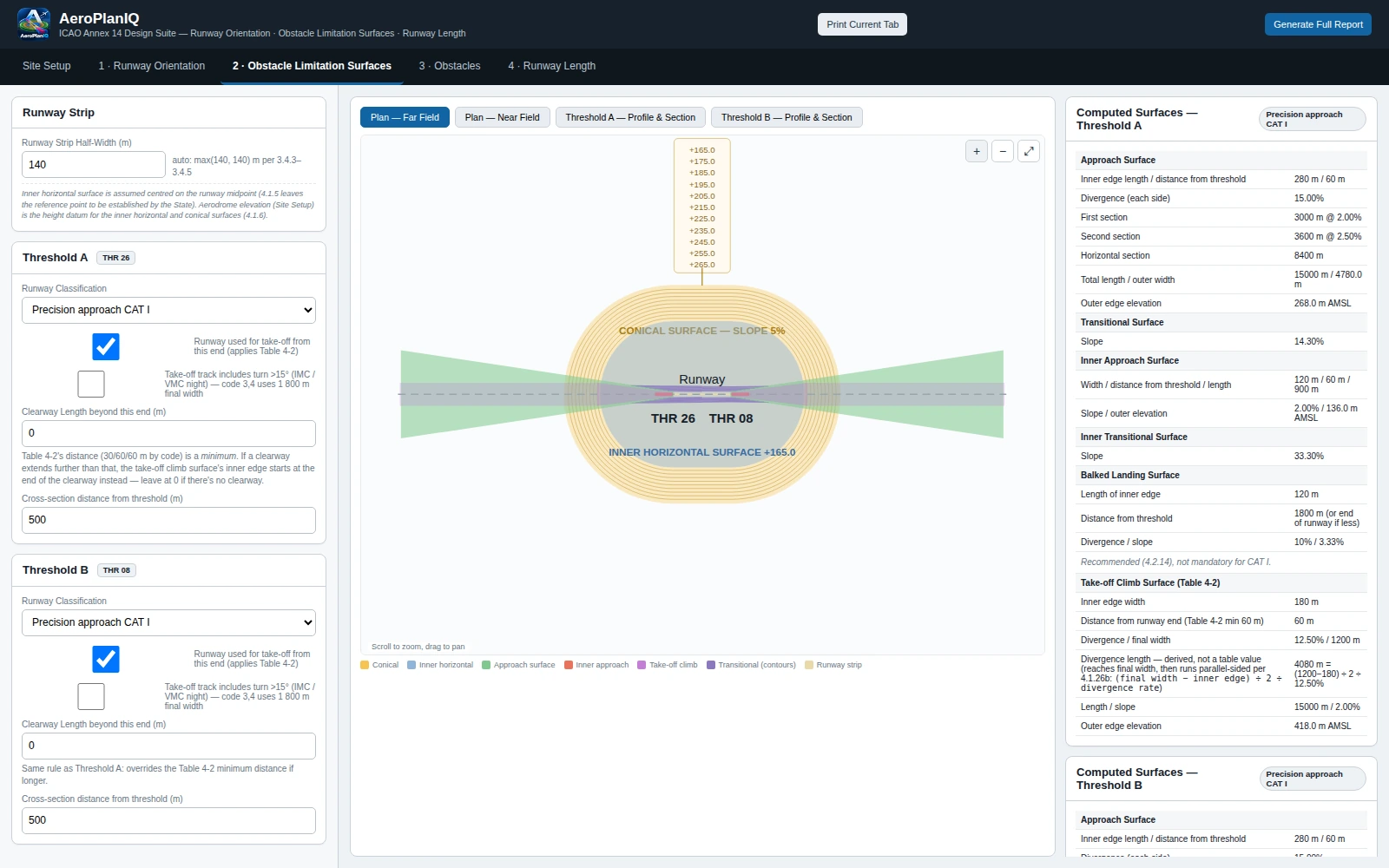Click the Inner approach legend swatch

pos(569,665)
